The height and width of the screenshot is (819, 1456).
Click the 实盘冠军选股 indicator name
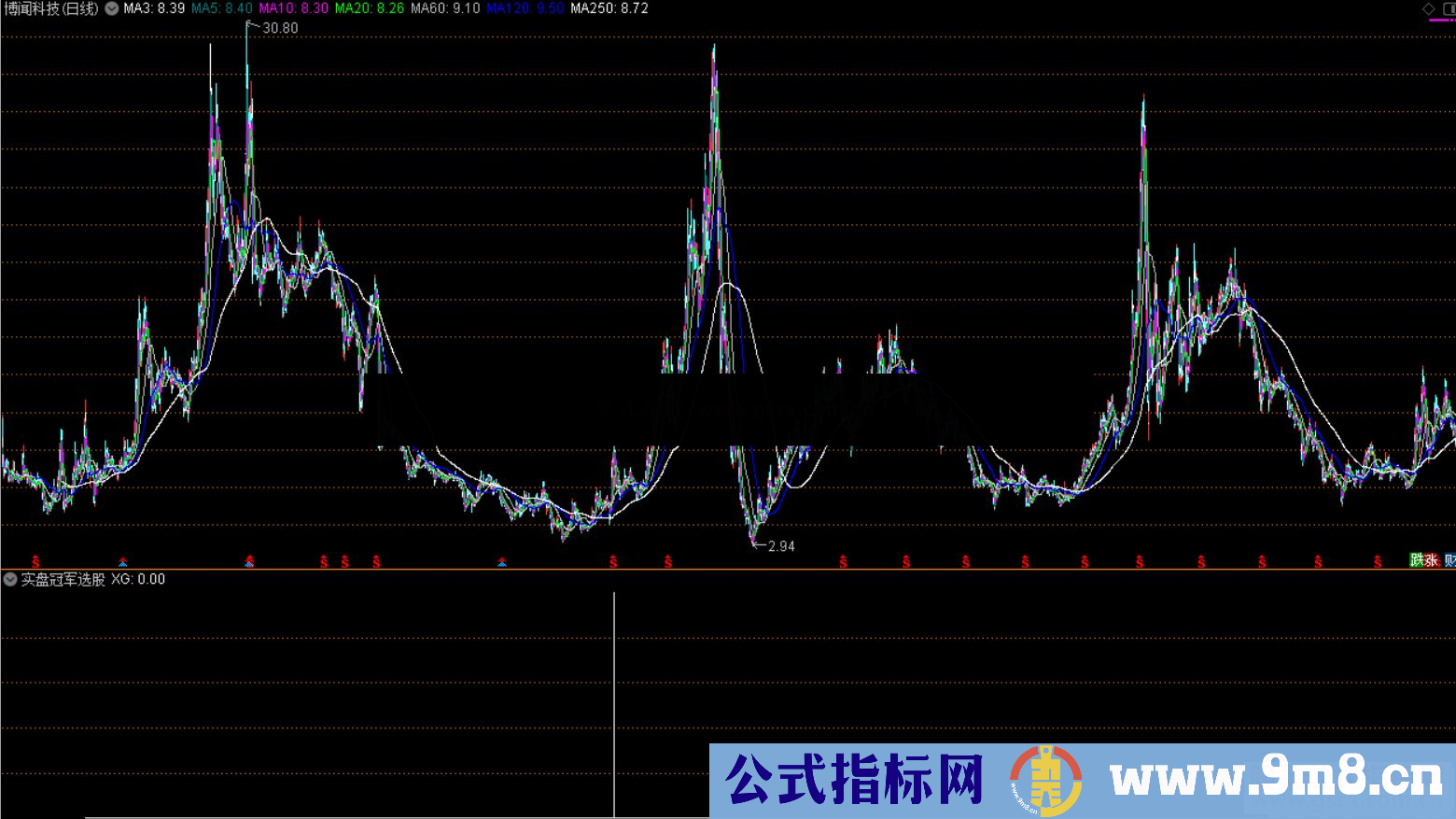[63, 579]
